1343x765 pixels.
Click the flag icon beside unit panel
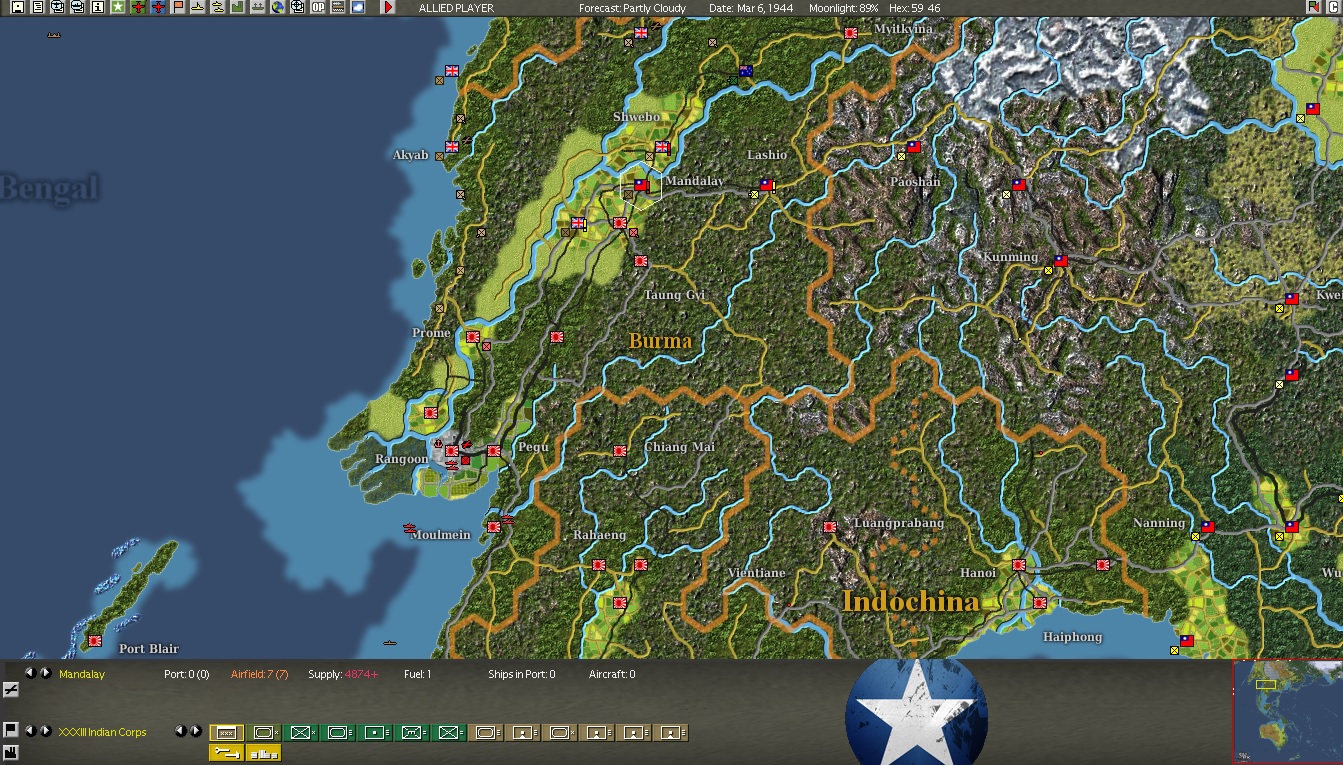pos(10,729)
